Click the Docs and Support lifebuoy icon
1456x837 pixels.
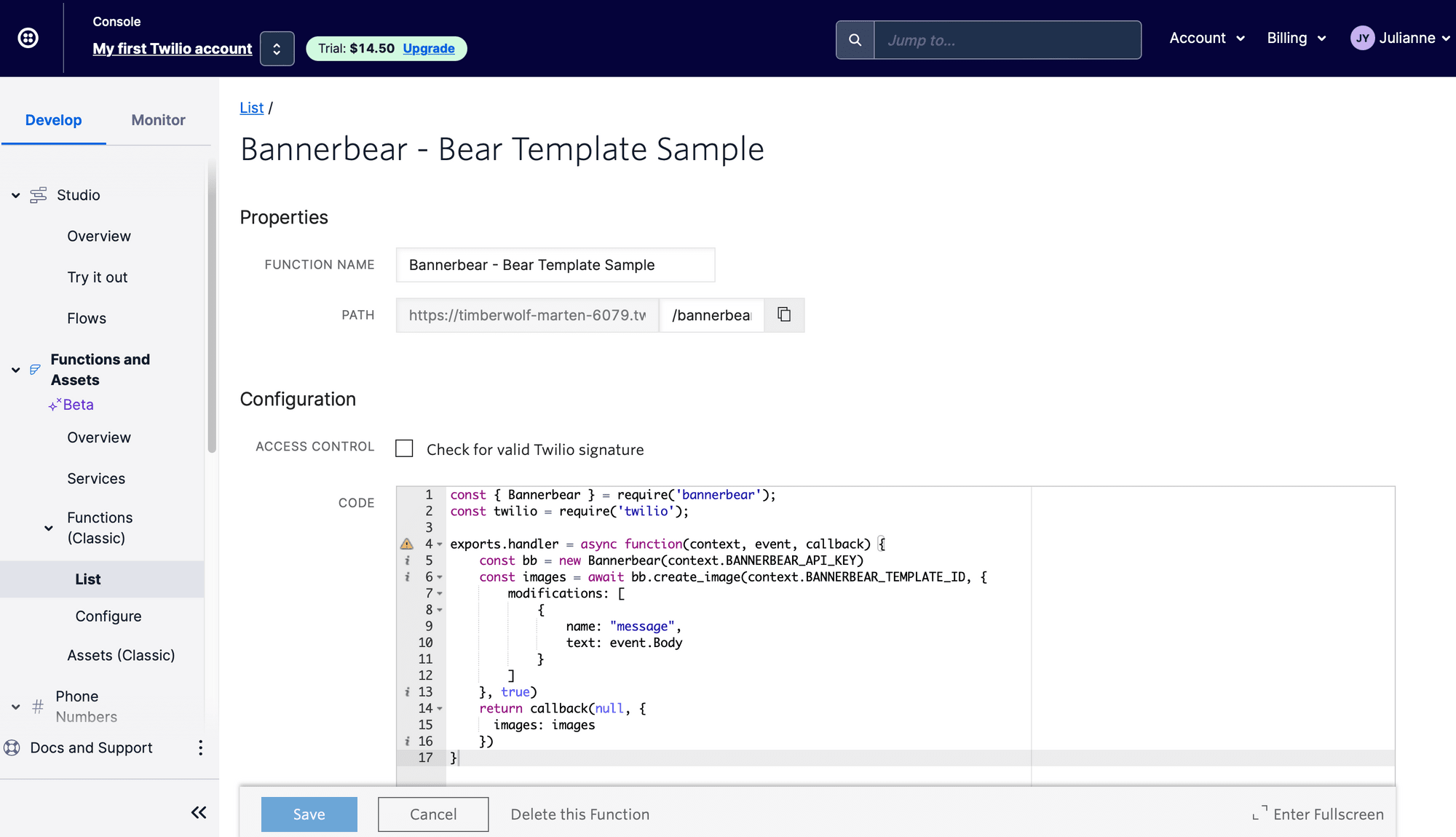[x=12, y=747]
